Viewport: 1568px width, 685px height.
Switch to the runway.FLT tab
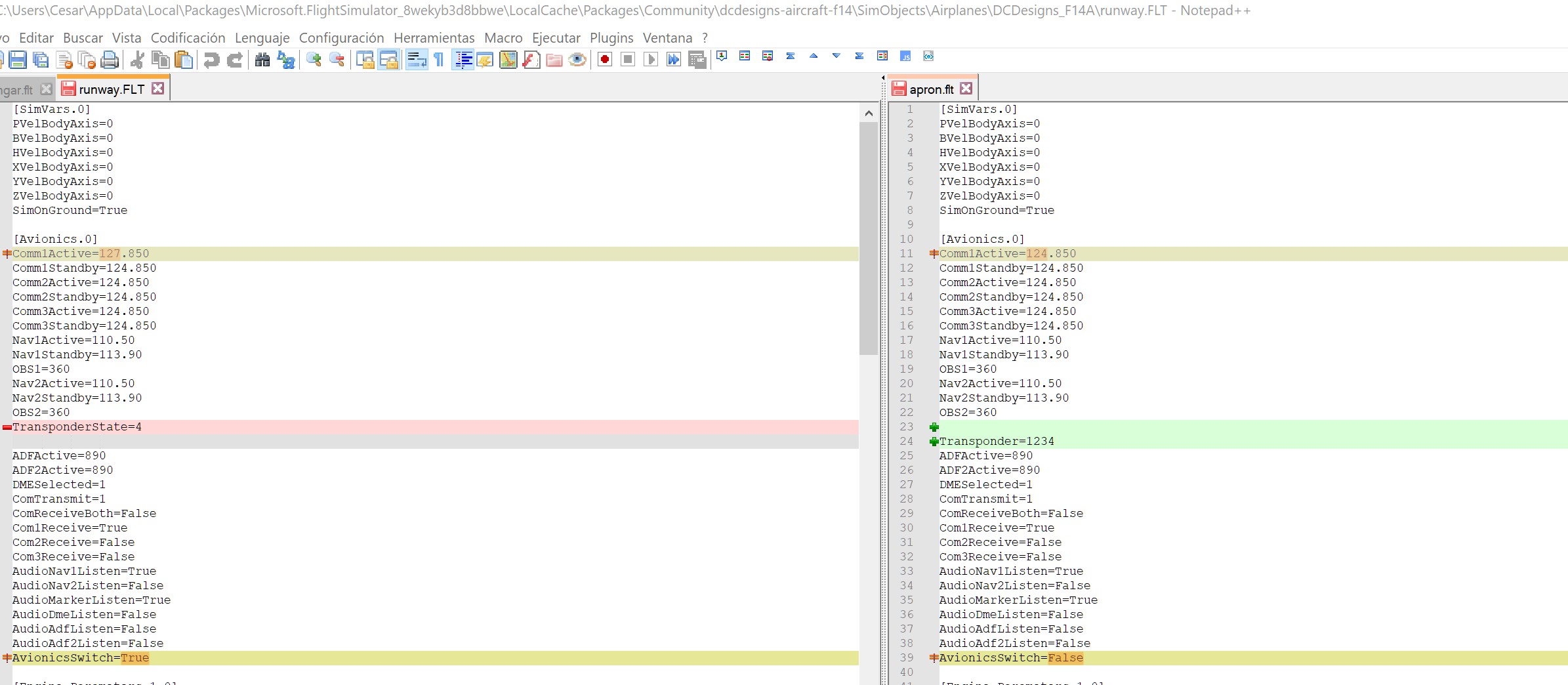pyautogui.click(x=113, y=89)
